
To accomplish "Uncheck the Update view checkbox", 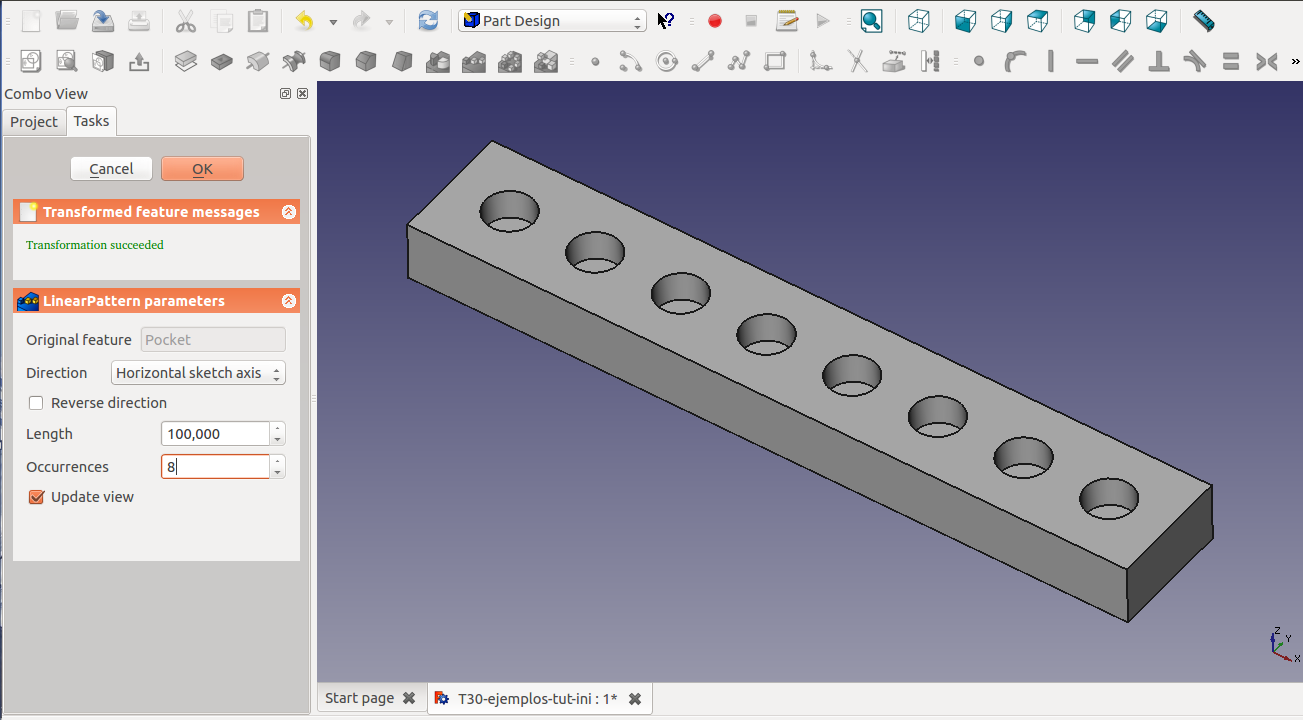I will pos(37,497).
